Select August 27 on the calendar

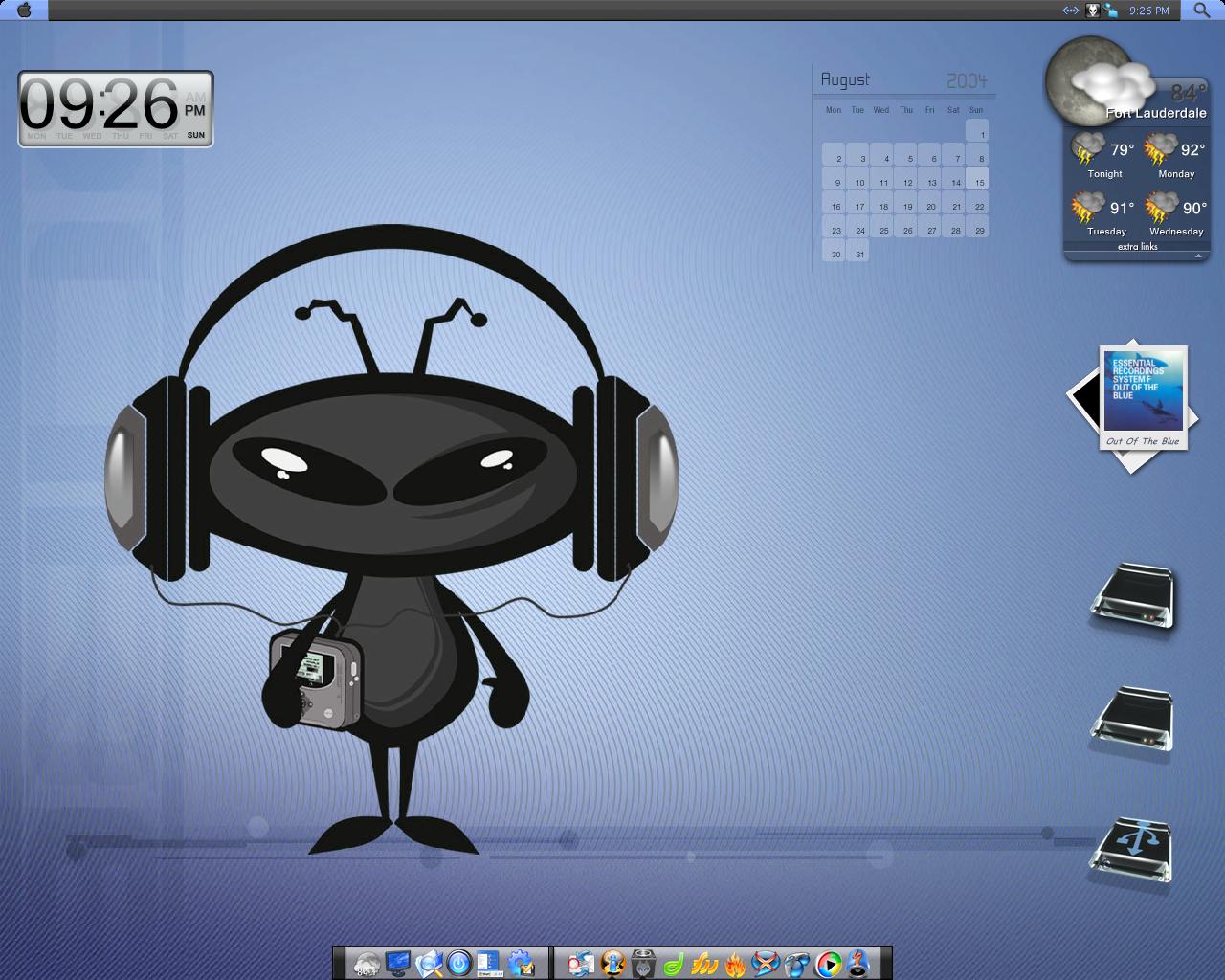click(929, 227)
